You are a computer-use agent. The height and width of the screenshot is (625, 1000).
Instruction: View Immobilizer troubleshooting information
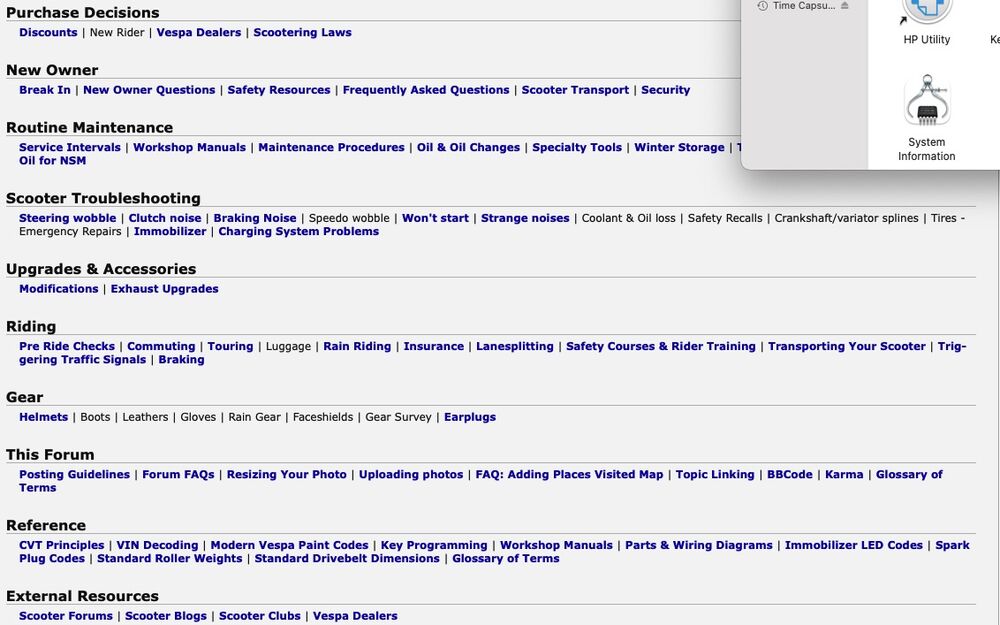[169, 230]
